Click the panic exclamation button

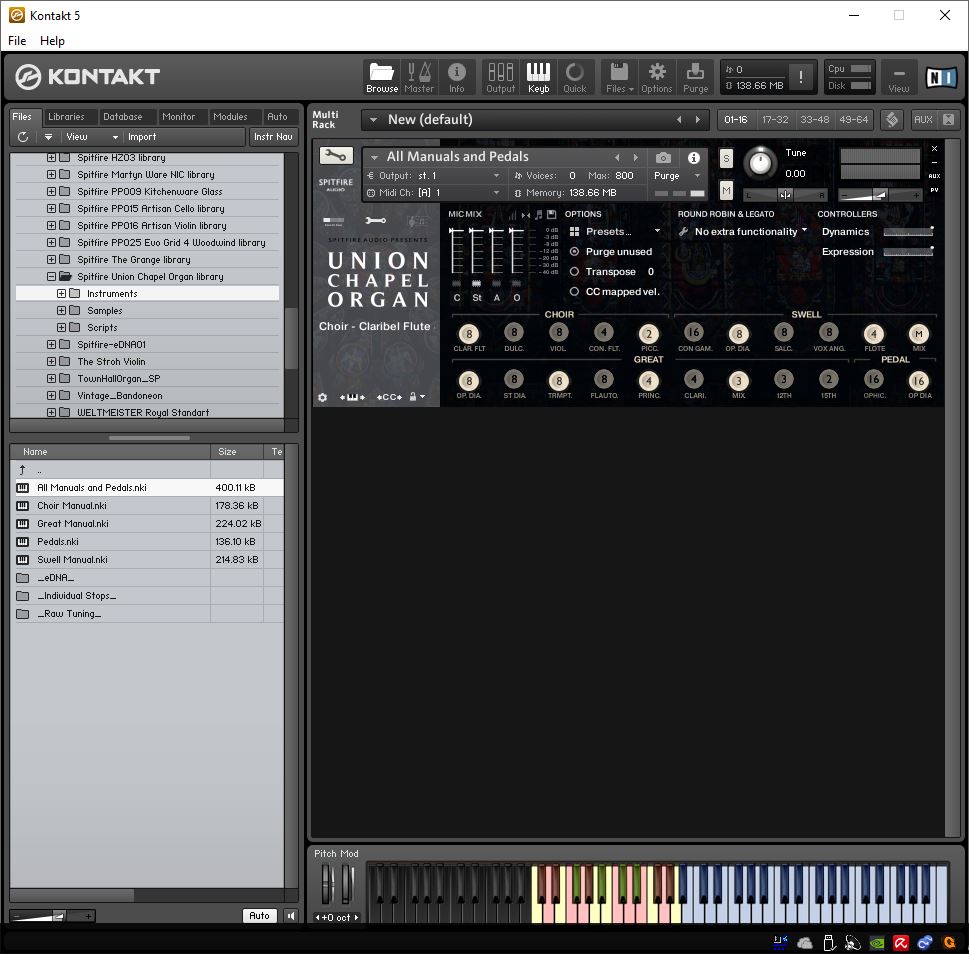(801, 77)
